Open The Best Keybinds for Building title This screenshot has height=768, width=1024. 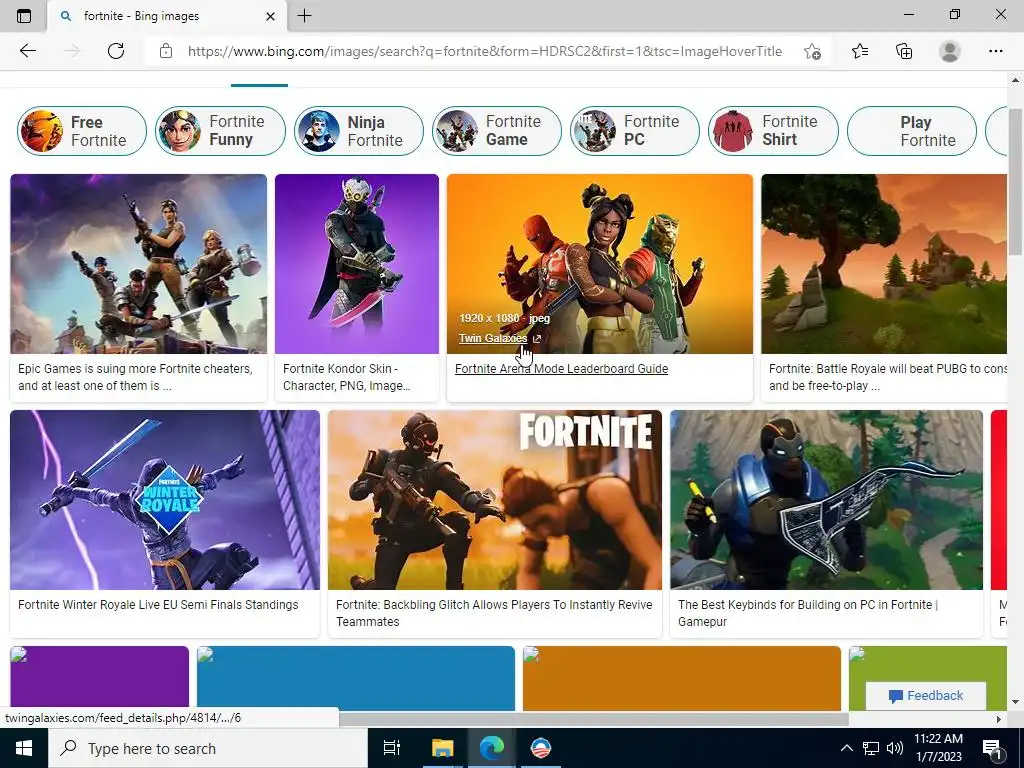coord(808,613)
